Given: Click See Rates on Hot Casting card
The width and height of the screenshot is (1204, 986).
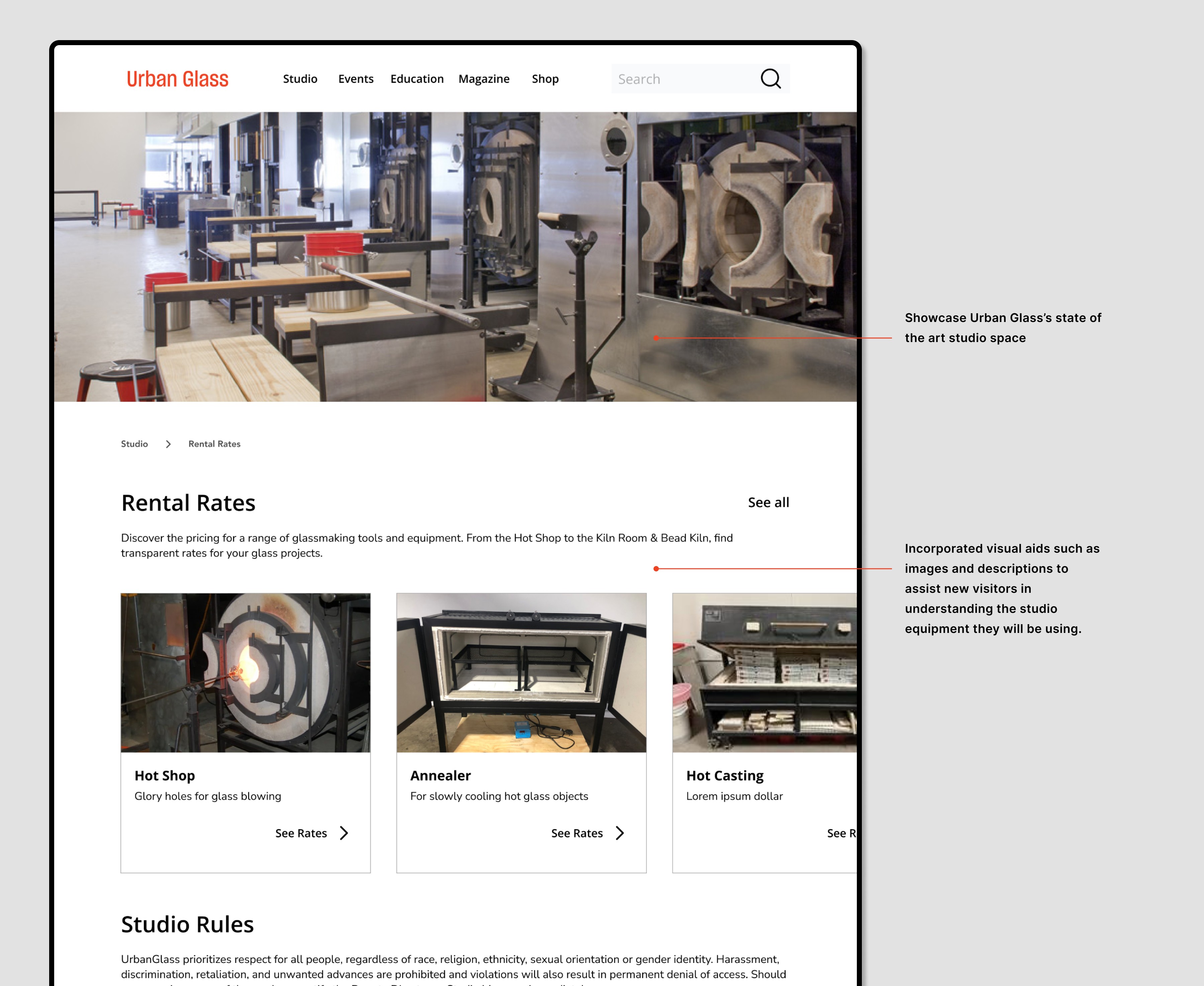Looking at the screenshot, I should point(841,833).
